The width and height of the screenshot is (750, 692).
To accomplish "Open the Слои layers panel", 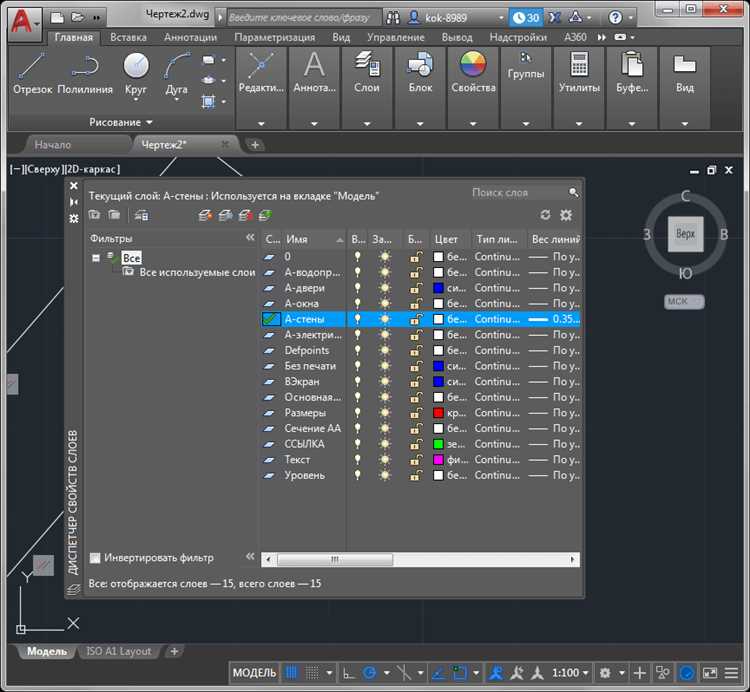I will (x=367, y=72).
